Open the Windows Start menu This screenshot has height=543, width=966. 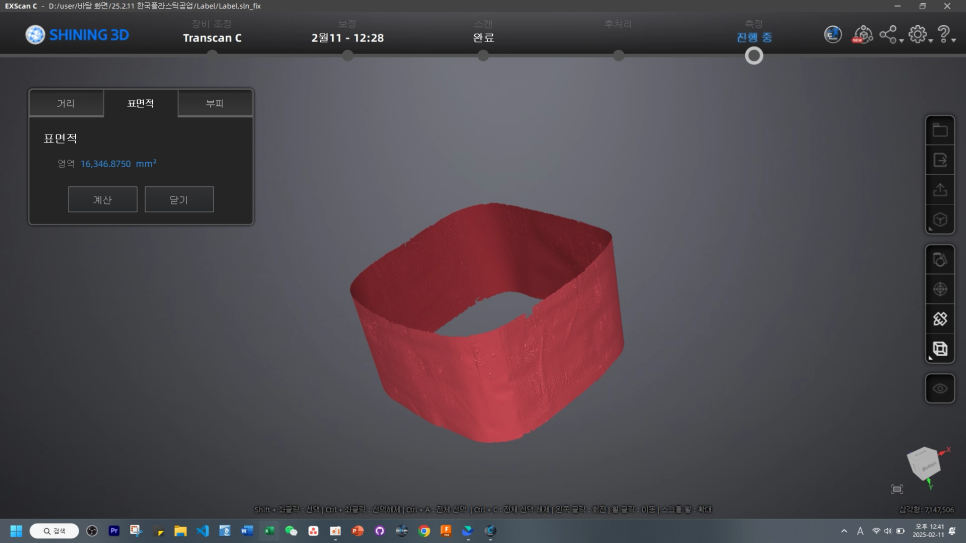[17, 531]
